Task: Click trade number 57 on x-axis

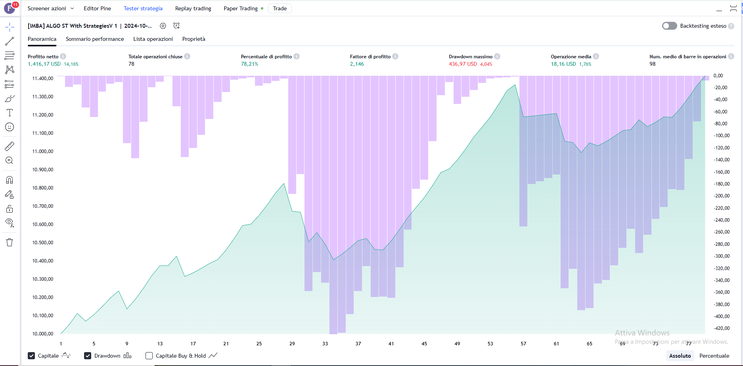Action: pos(524,343)
